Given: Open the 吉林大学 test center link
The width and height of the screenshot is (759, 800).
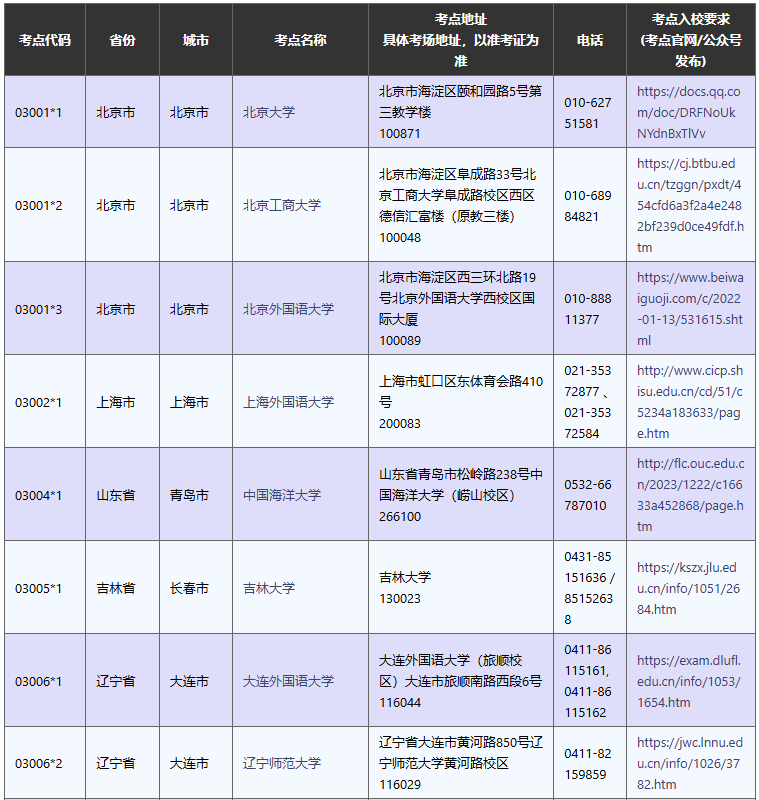Looking at the screenshot, I should coord(269,588).
